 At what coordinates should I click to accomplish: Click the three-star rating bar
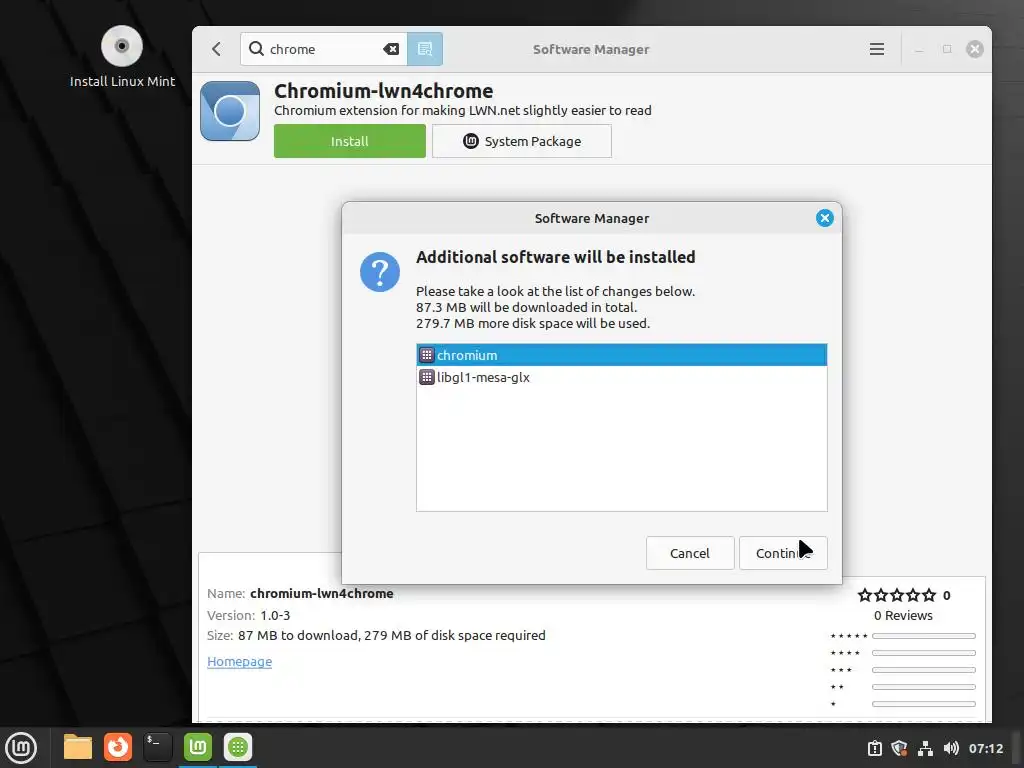pyautogui.click(x=923, y=670)
